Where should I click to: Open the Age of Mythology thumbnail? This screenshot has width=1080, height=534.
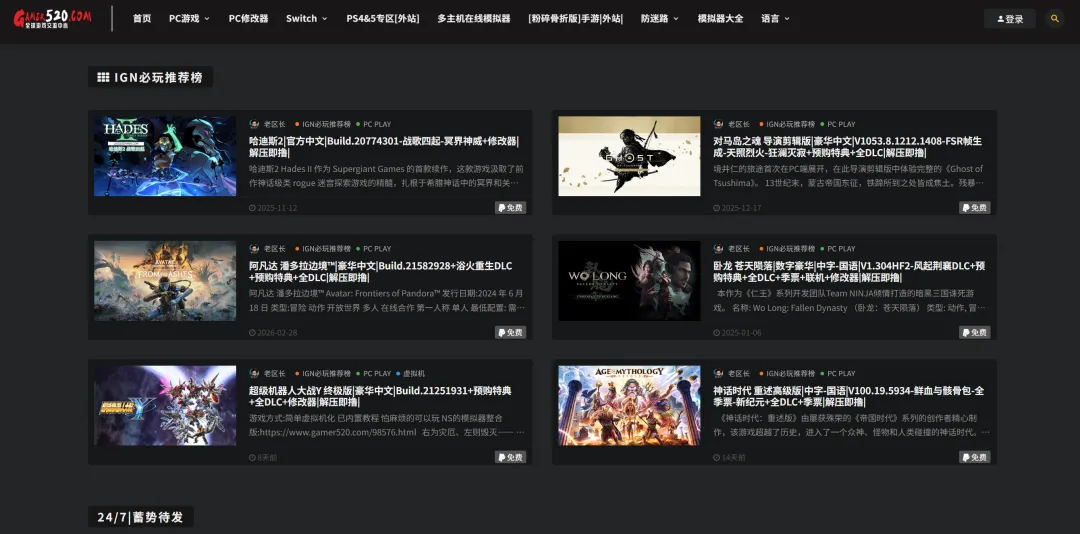629,405
